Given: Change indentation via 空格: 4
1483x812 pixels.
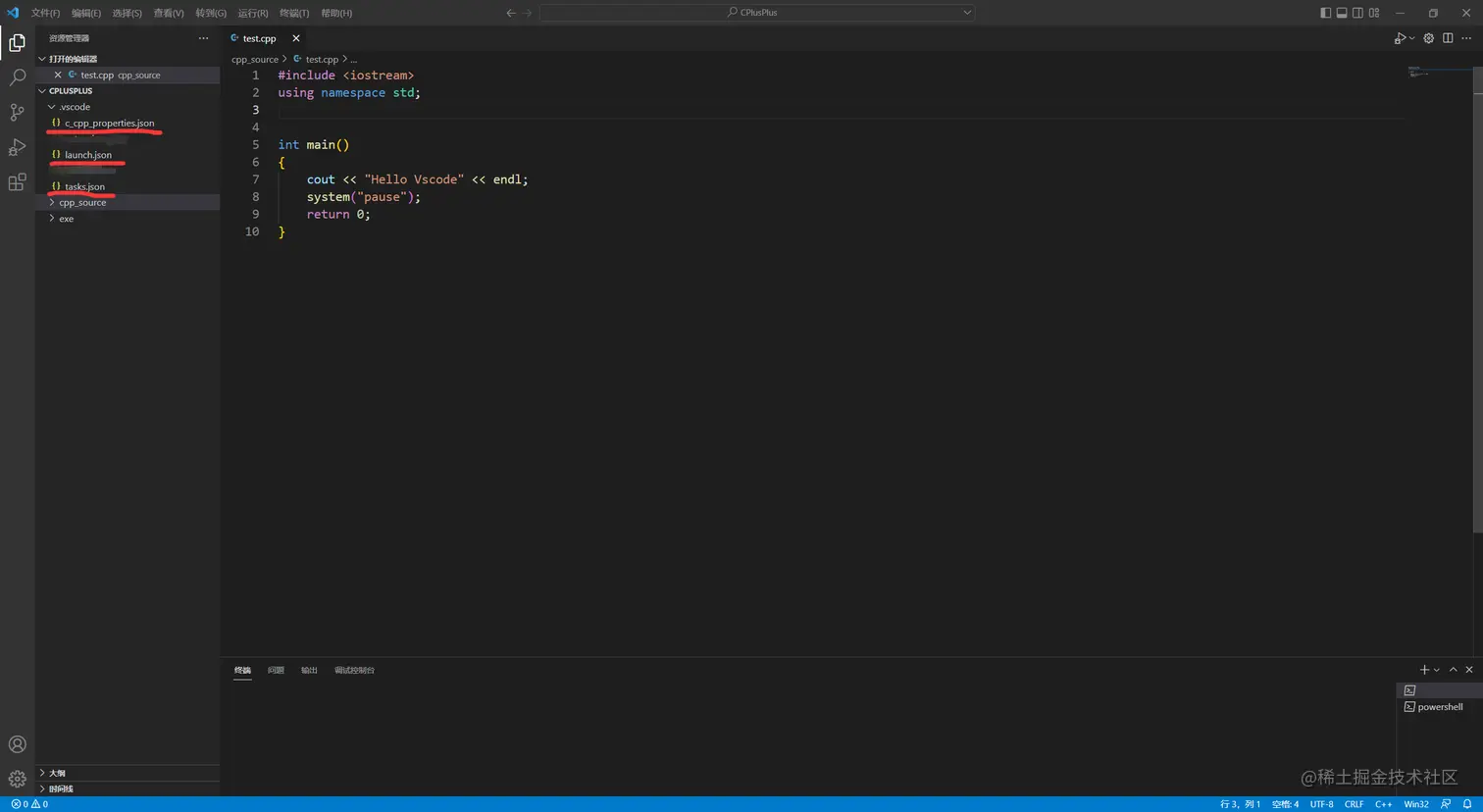Looking at the screenshot, I should coord(1285,804).
